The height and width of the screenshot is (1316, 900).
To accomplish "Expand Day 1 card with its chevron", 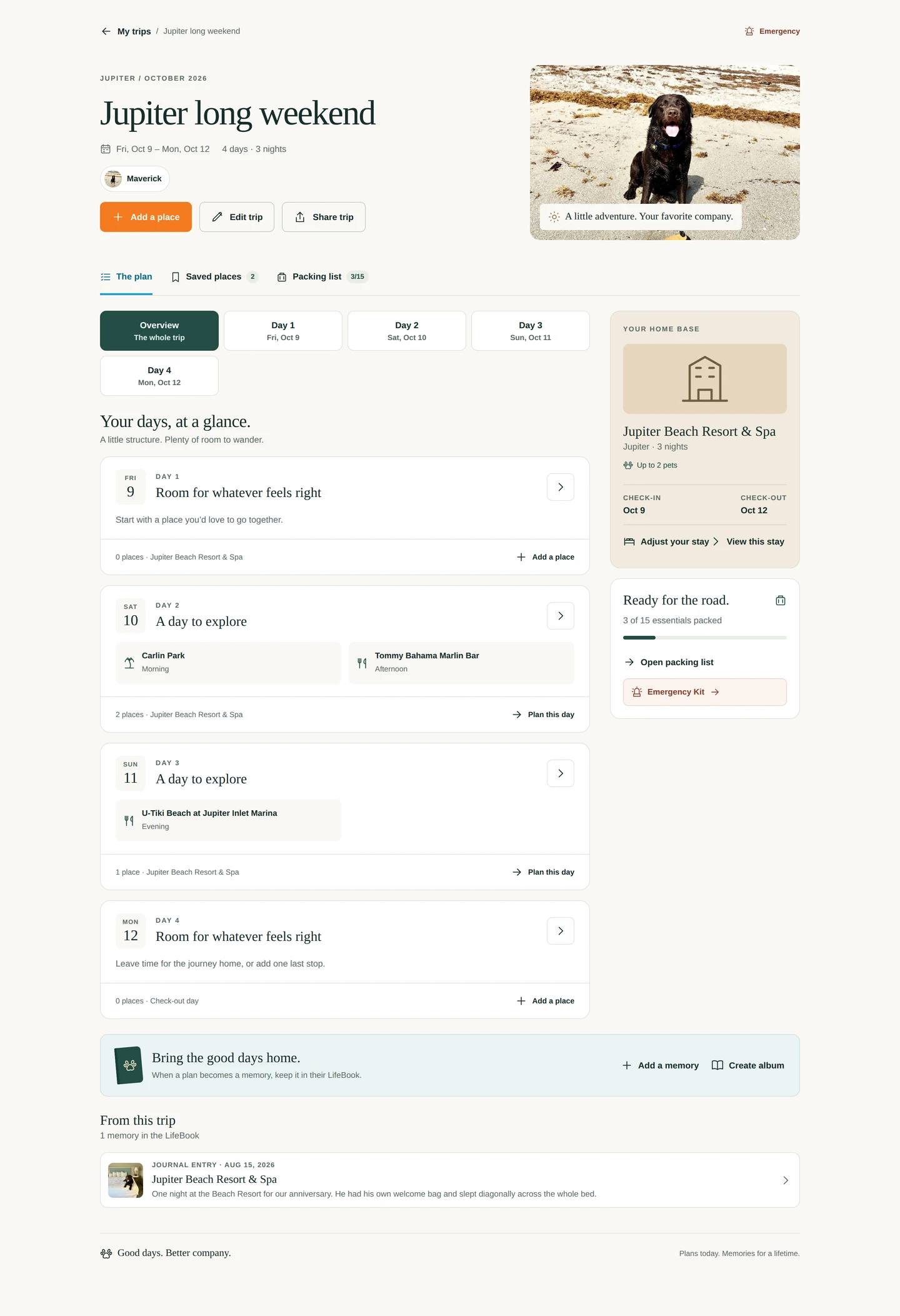I will coord(561,487).
